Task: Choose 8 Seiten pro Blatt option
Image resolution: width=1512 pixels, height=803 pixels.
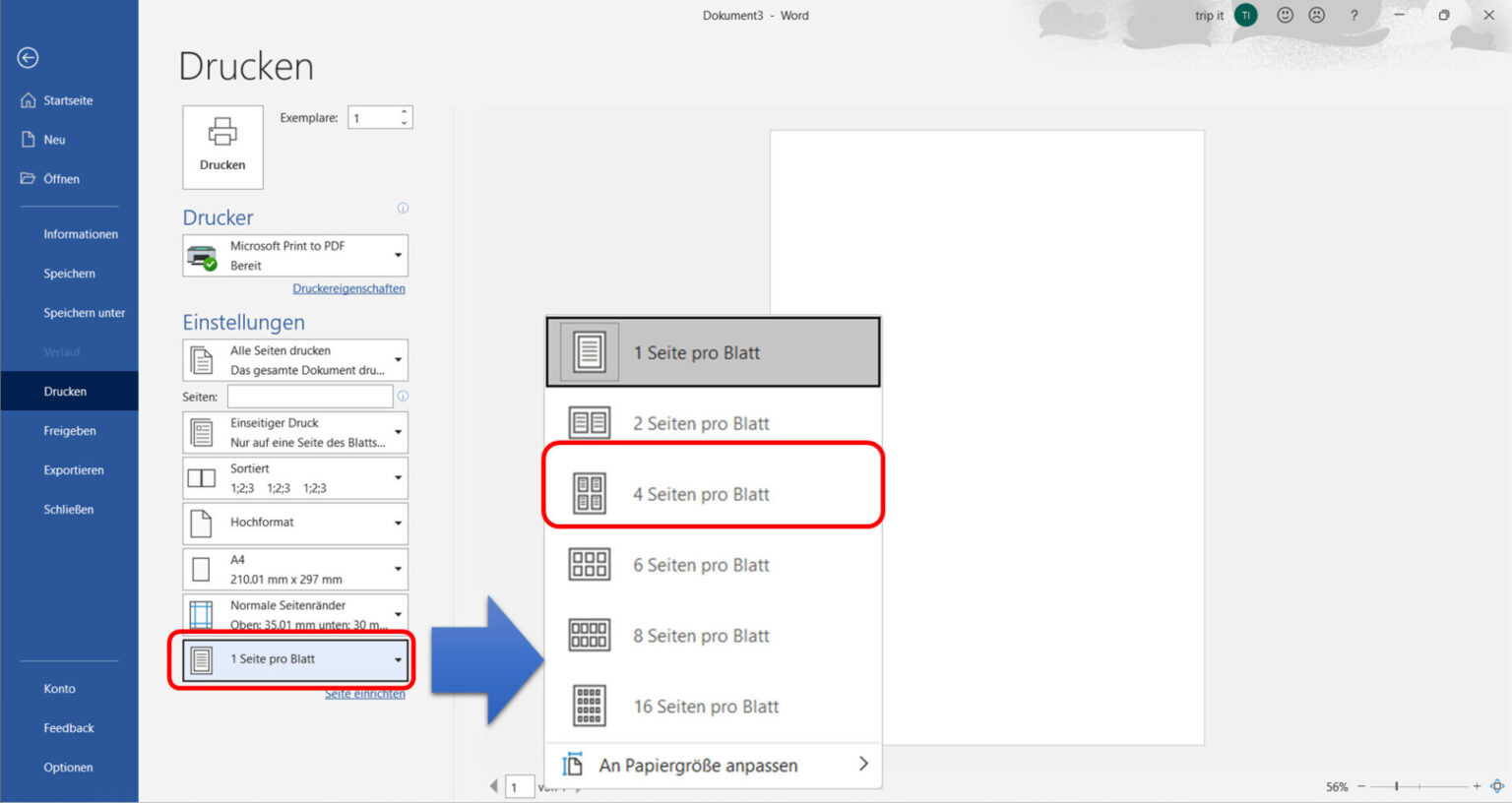Action: pyautogui.click(x=714, y=636)
